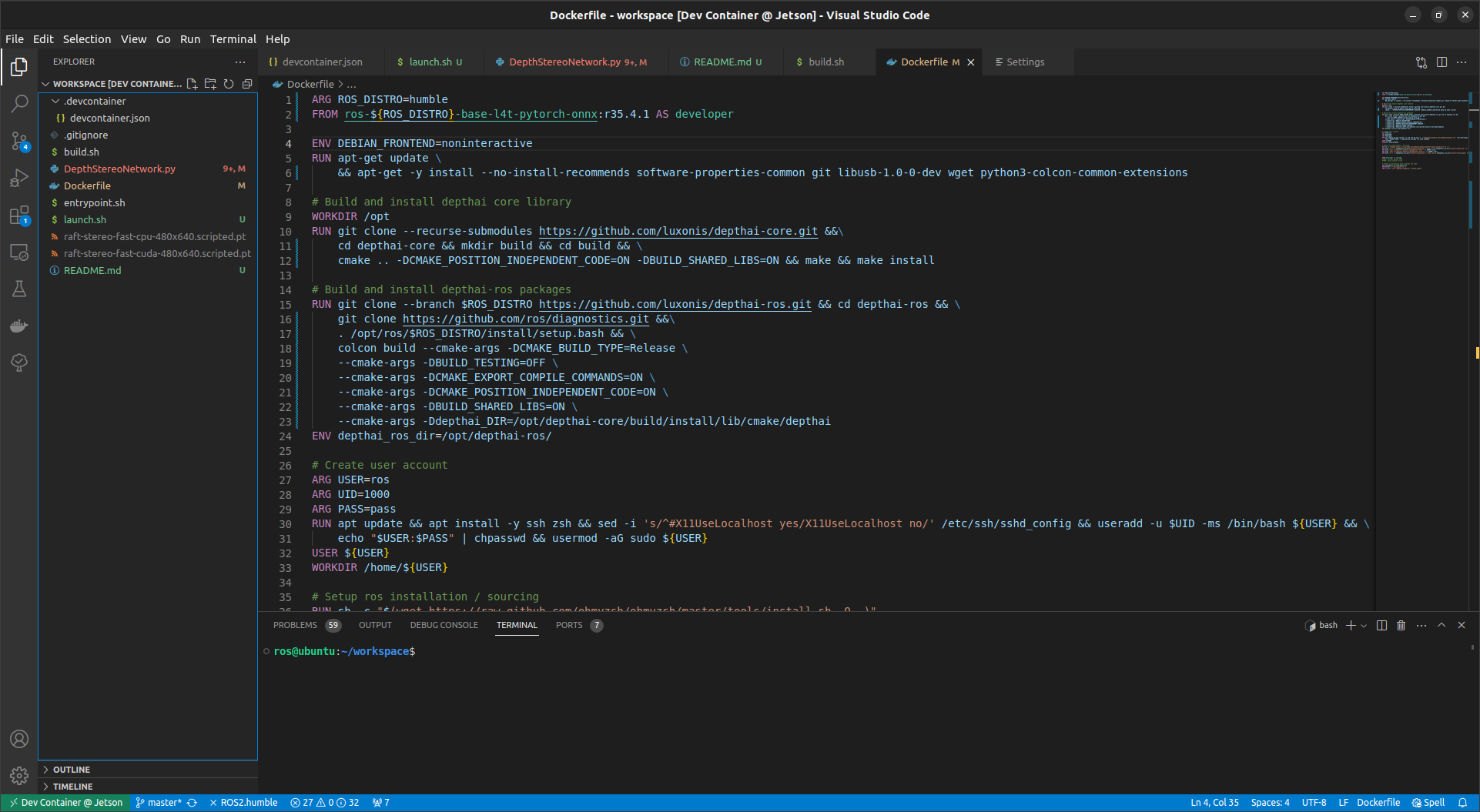Image resolution: width=1480 pixels, height=812 pixels.
Task: Kill the terminal with trash icon
Action: tap(1401, 626)
